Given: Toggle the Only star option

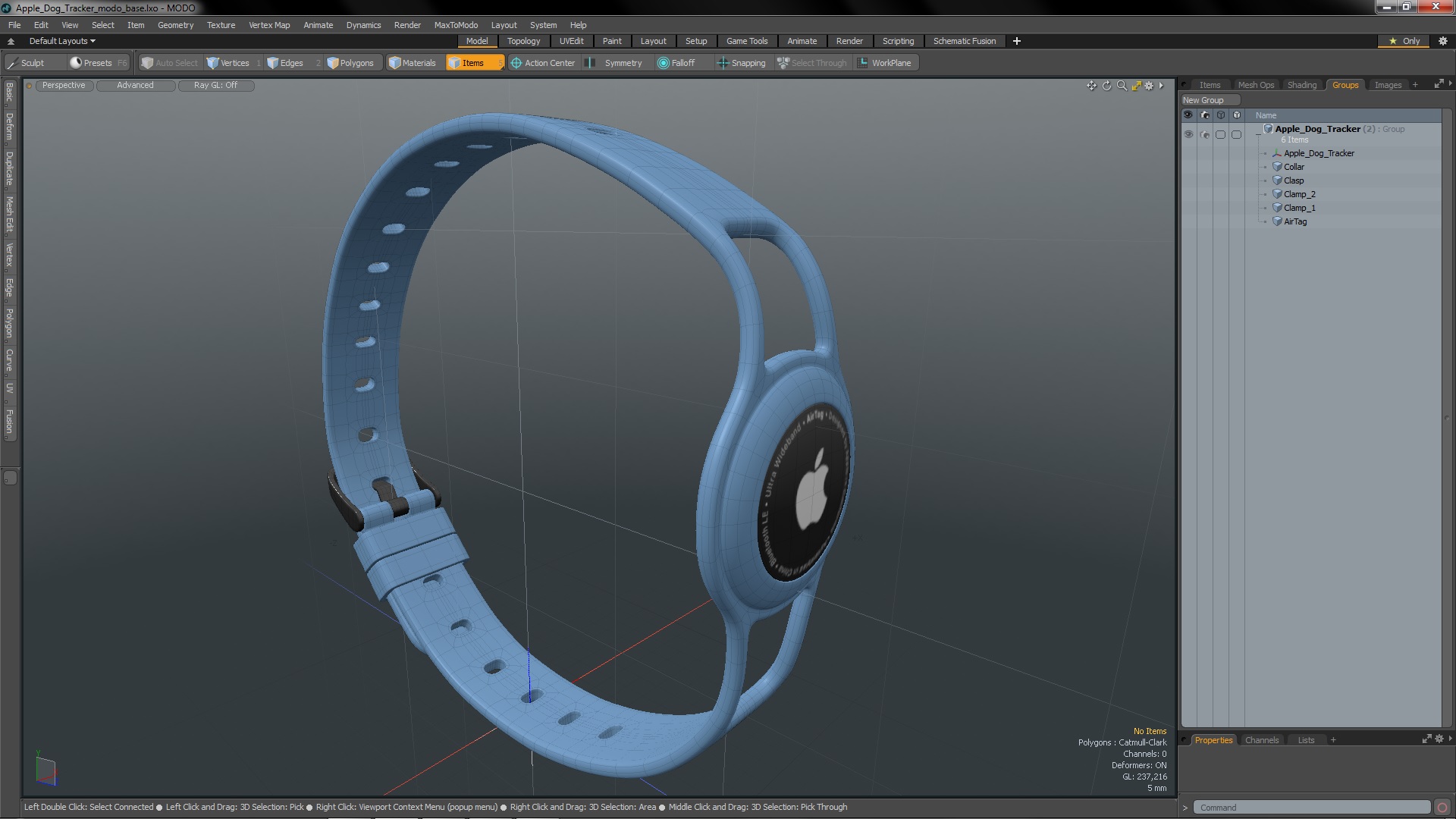Looking at the screenshot, I should point(1404,41).
